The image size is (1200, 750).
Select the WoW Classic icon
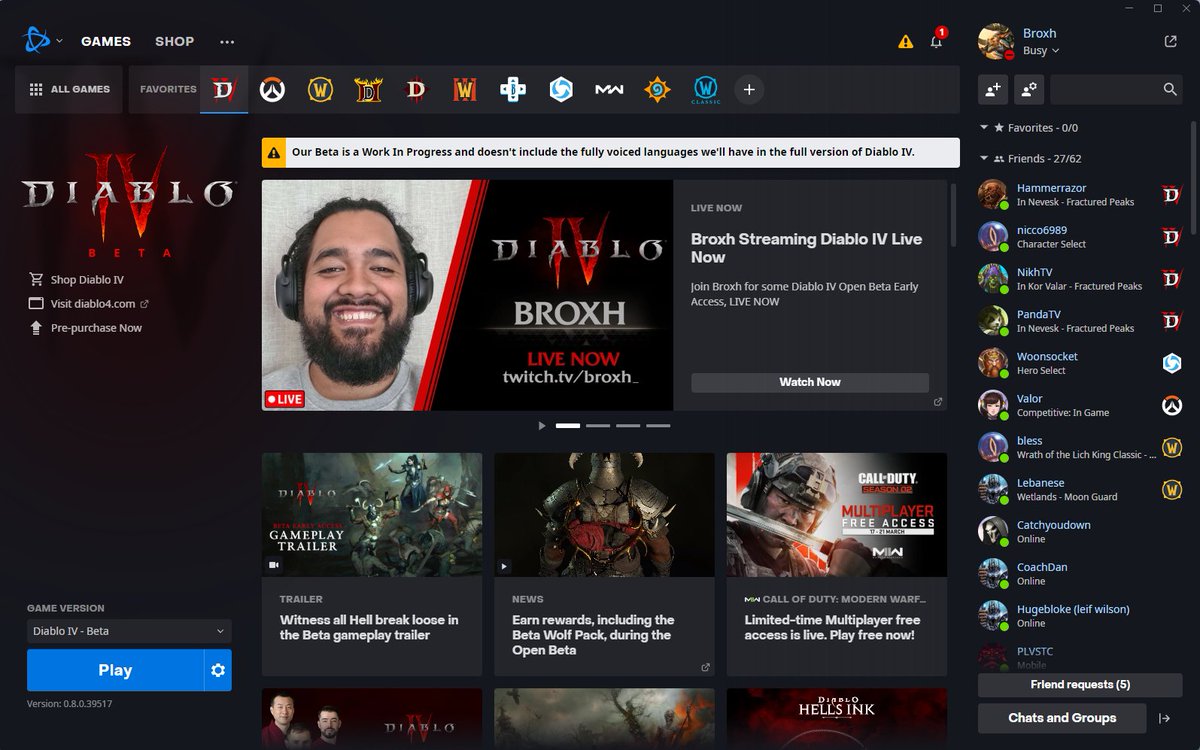click(705, 90)
